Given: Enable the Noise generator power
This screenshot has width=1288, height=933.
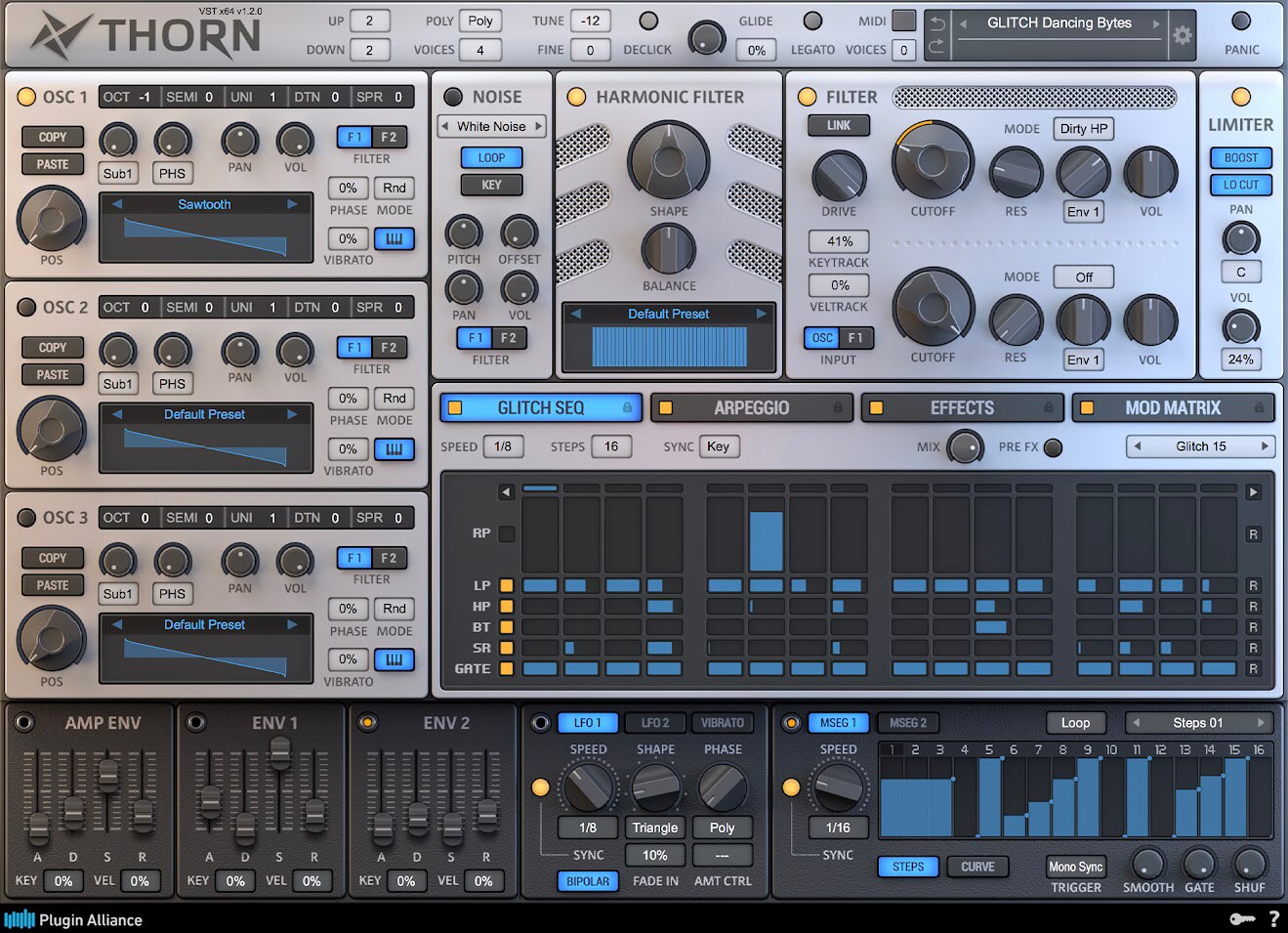Looking at the screenshot, I should click(453, 97).
